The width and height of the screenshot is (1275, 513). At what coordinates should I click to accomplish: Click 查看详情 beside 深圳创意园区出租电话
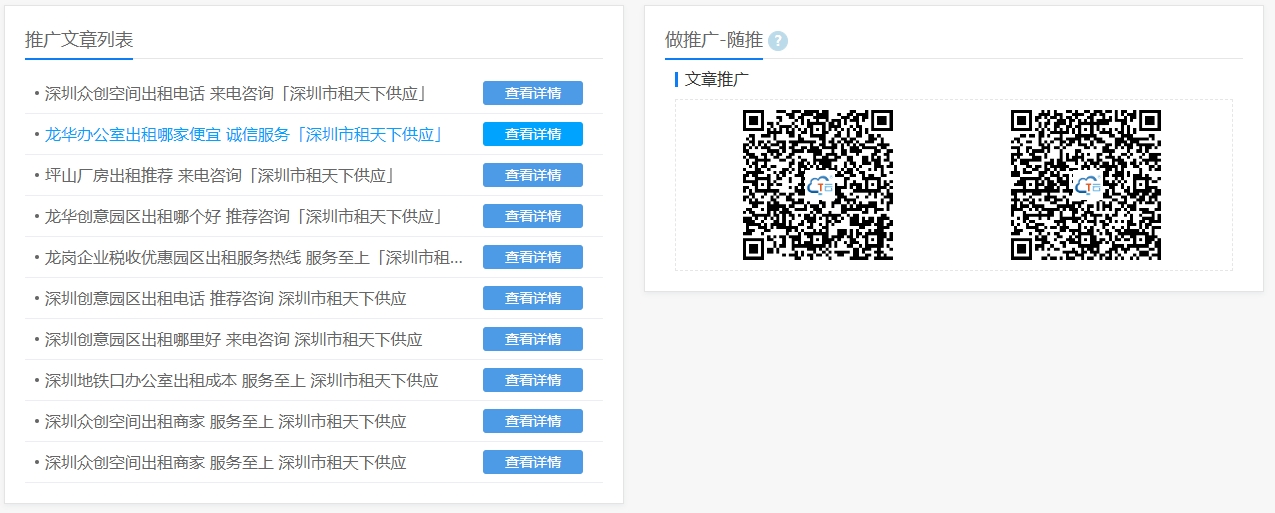tap(532, 298)
